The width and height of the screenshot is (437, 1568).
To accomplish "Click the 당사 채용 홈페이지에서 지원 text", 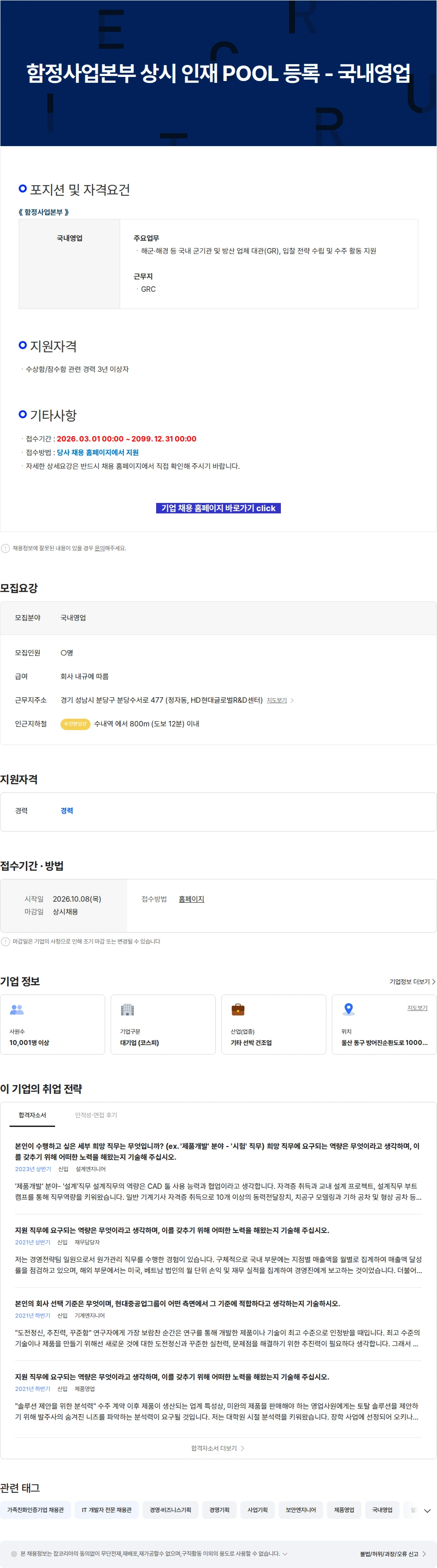I will click(98, 452).
